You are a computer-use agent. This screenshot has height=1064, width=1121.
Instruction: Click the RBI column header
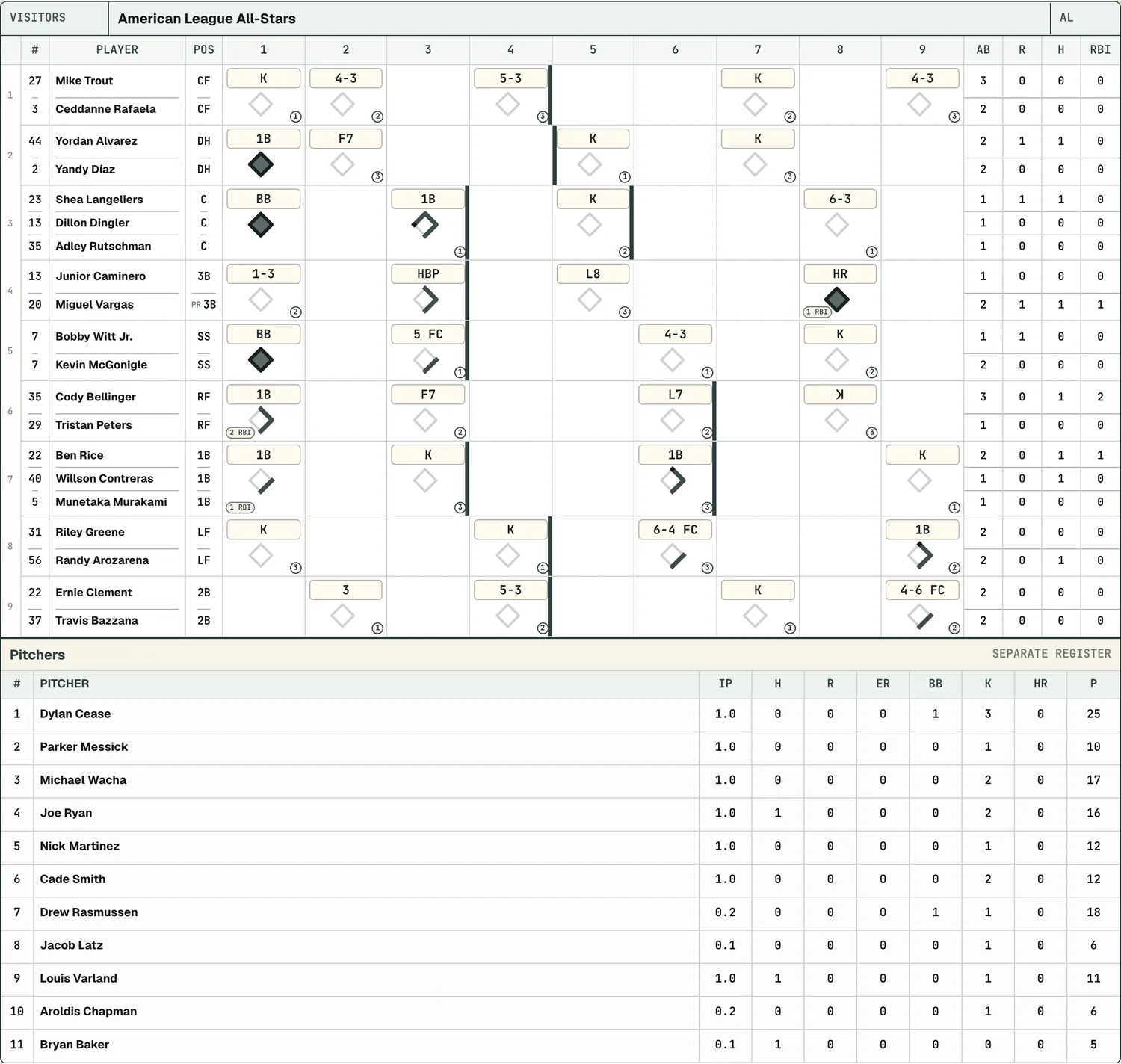pos(1100,49)
